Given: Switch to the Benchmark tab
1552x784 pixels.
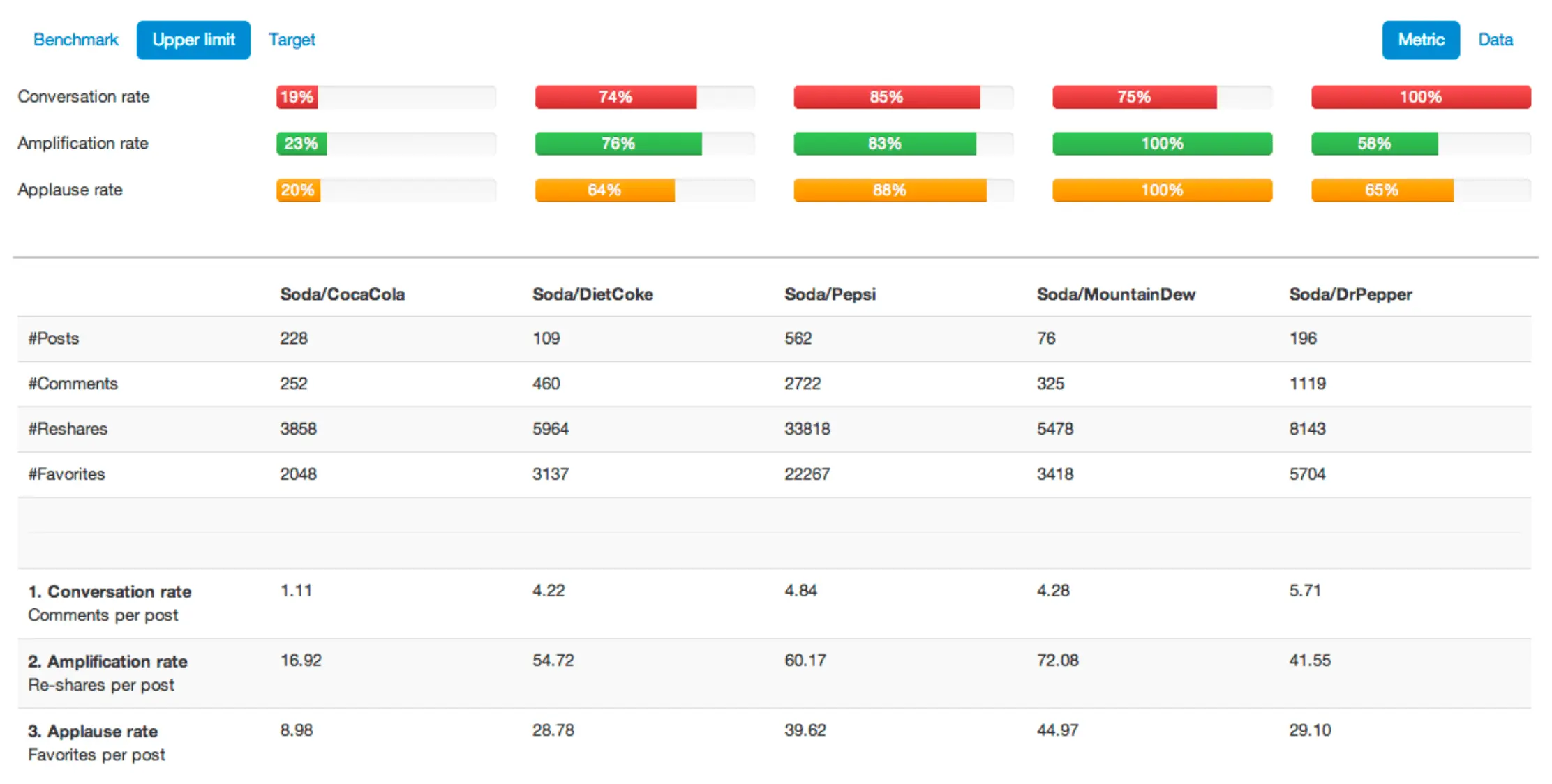Looking at the screenshot, I should (x=75, y=40).
